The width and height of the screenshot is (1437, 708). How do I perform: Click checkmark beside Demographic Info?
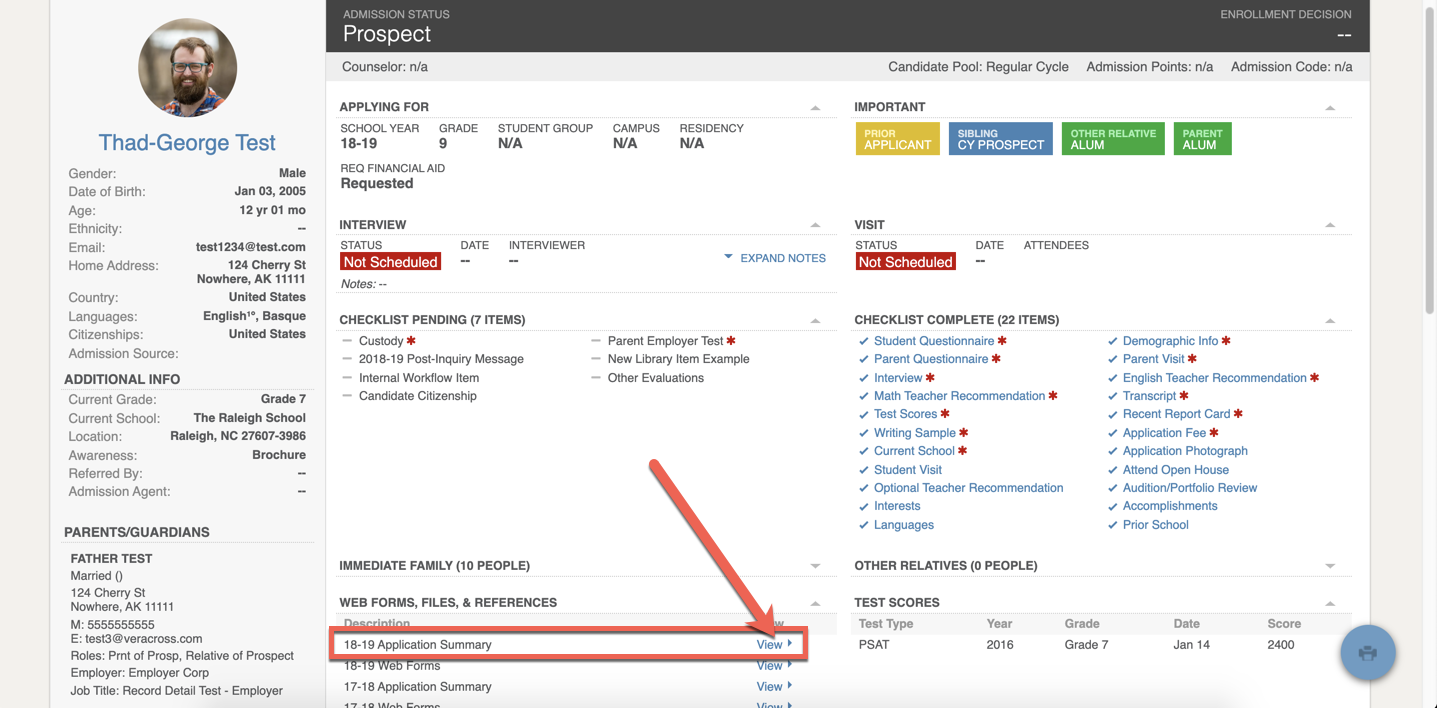tap(1113, 341)
